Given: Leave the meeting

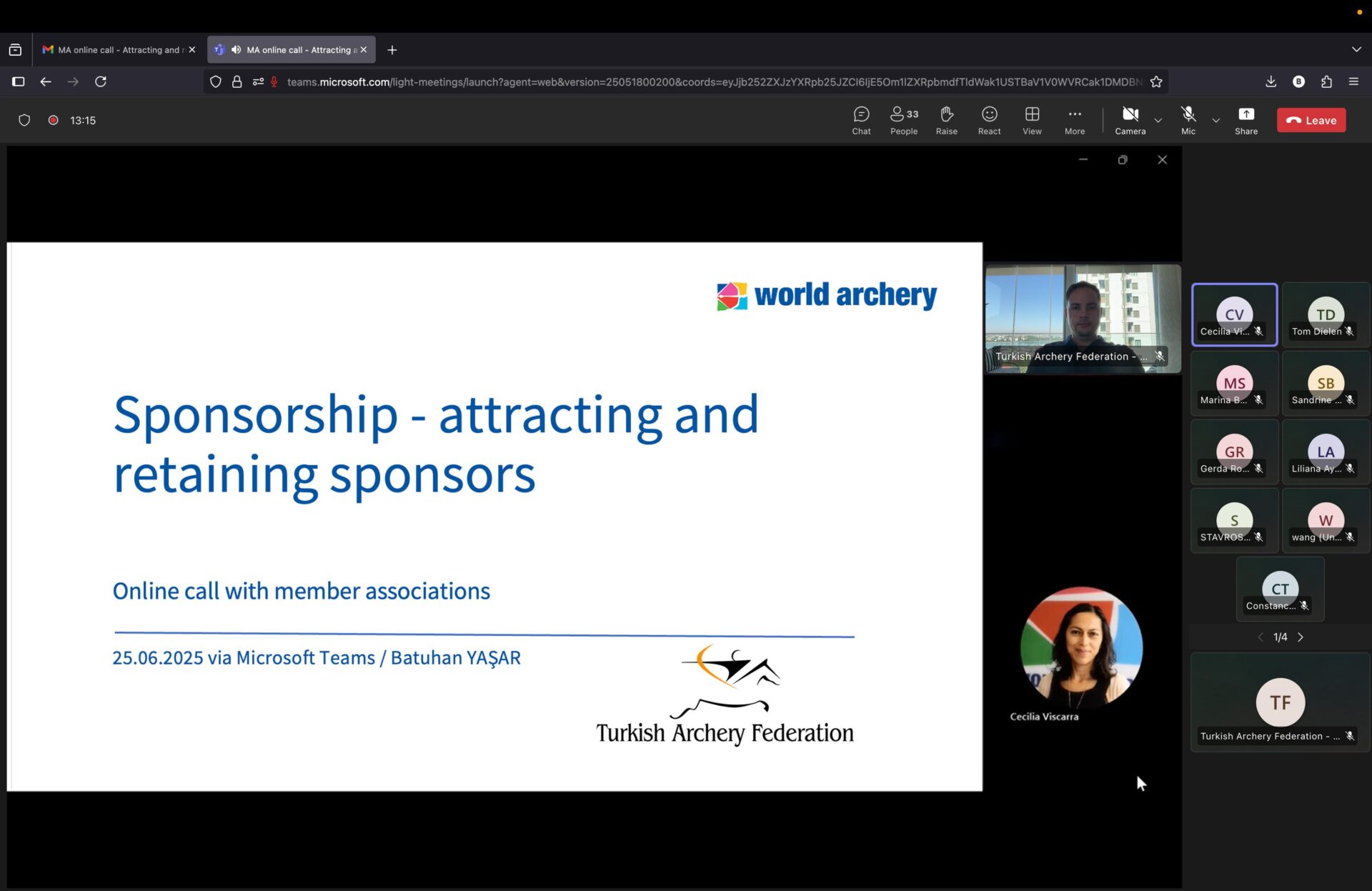Looking at the screenshot, I should [x=1311, y=120].
